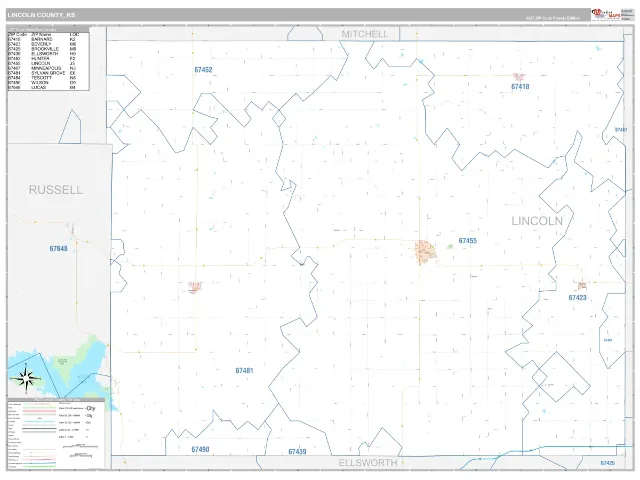The height and width of the screenshot is (480, 640).
Task: Click the "LINCOLN COUNTY, KS" map title
Action: click(x=41, y=15)
